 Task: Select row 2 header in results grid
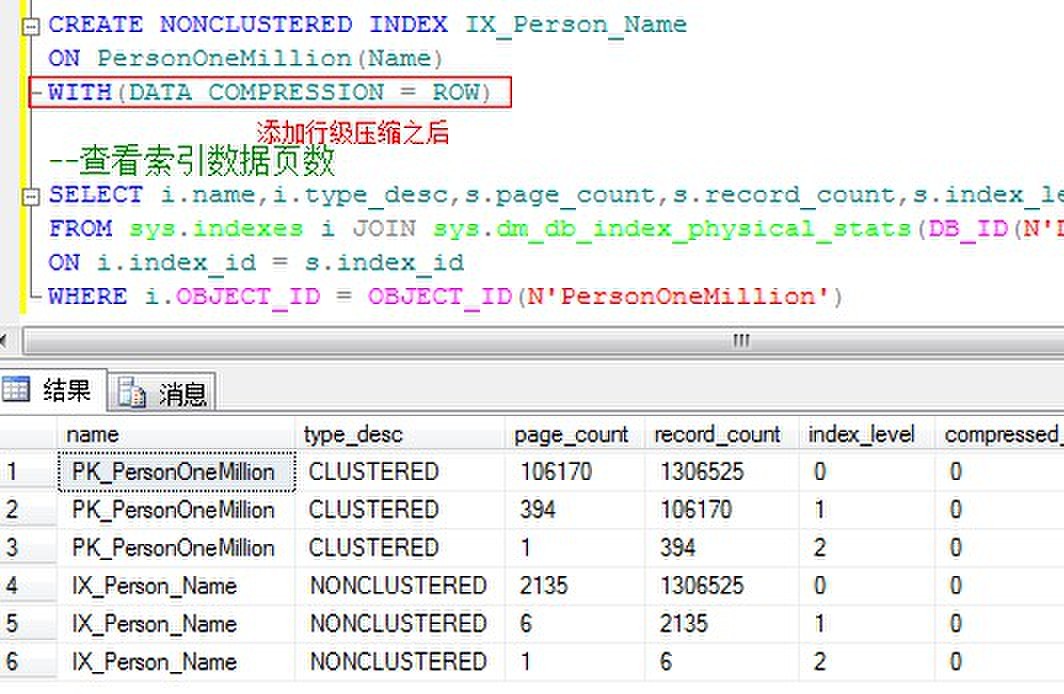pos(28,509)
